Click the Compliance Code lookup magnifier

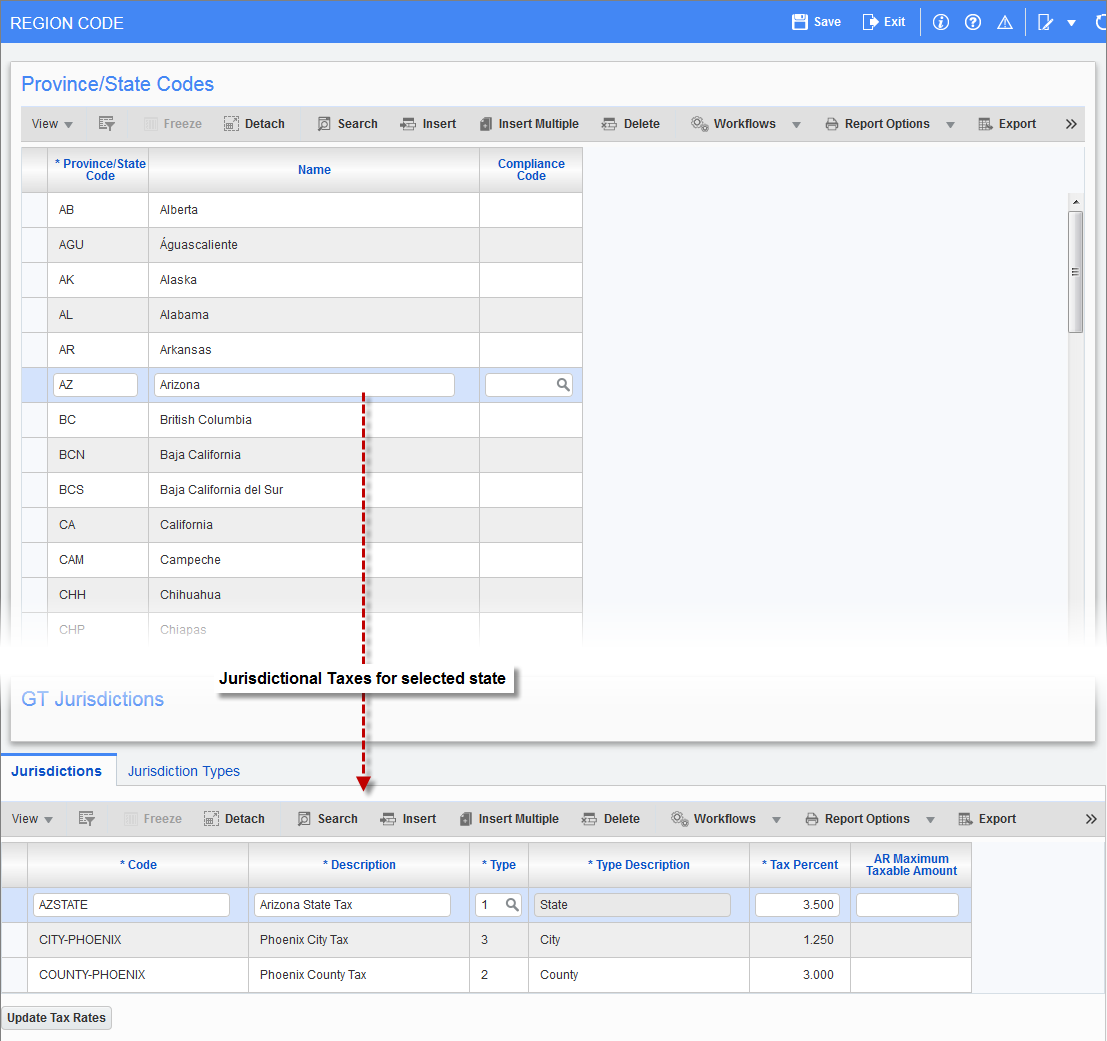pos(563,385)
